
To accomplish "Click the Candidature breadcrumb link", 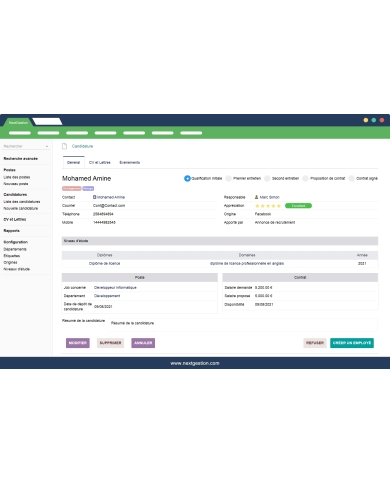I will 82,146.
